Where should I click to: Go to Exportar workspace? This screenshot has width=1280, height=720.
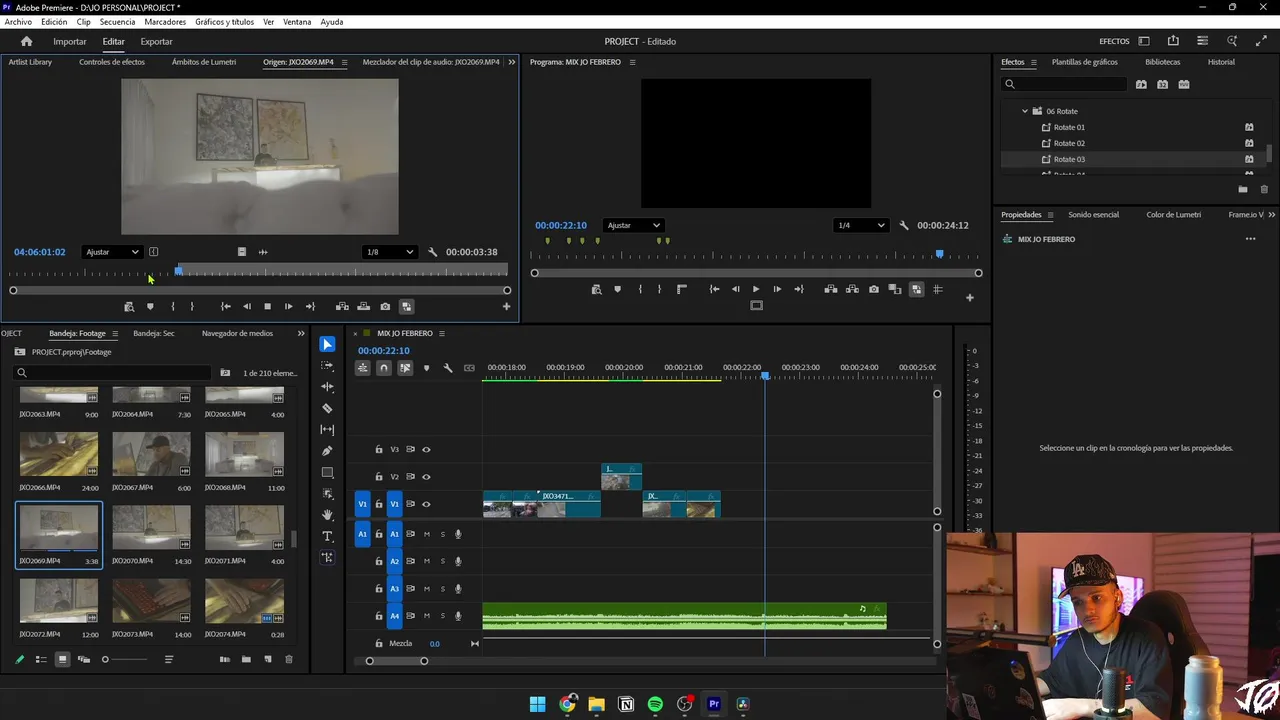[156, 41]
